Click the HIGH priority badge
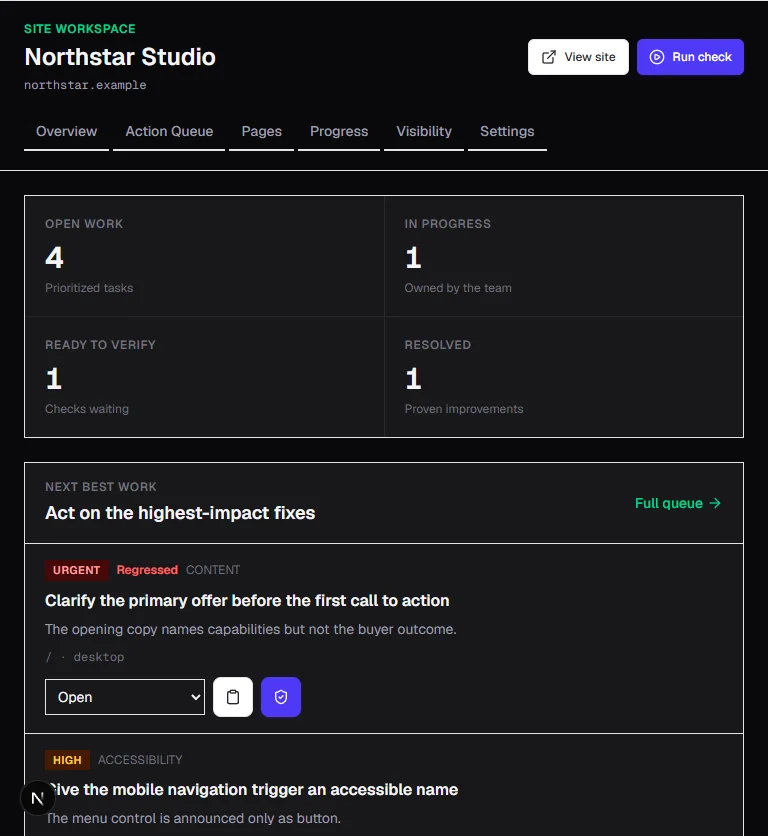The height and width of the screenshot is (836, 768). point(67,760)
